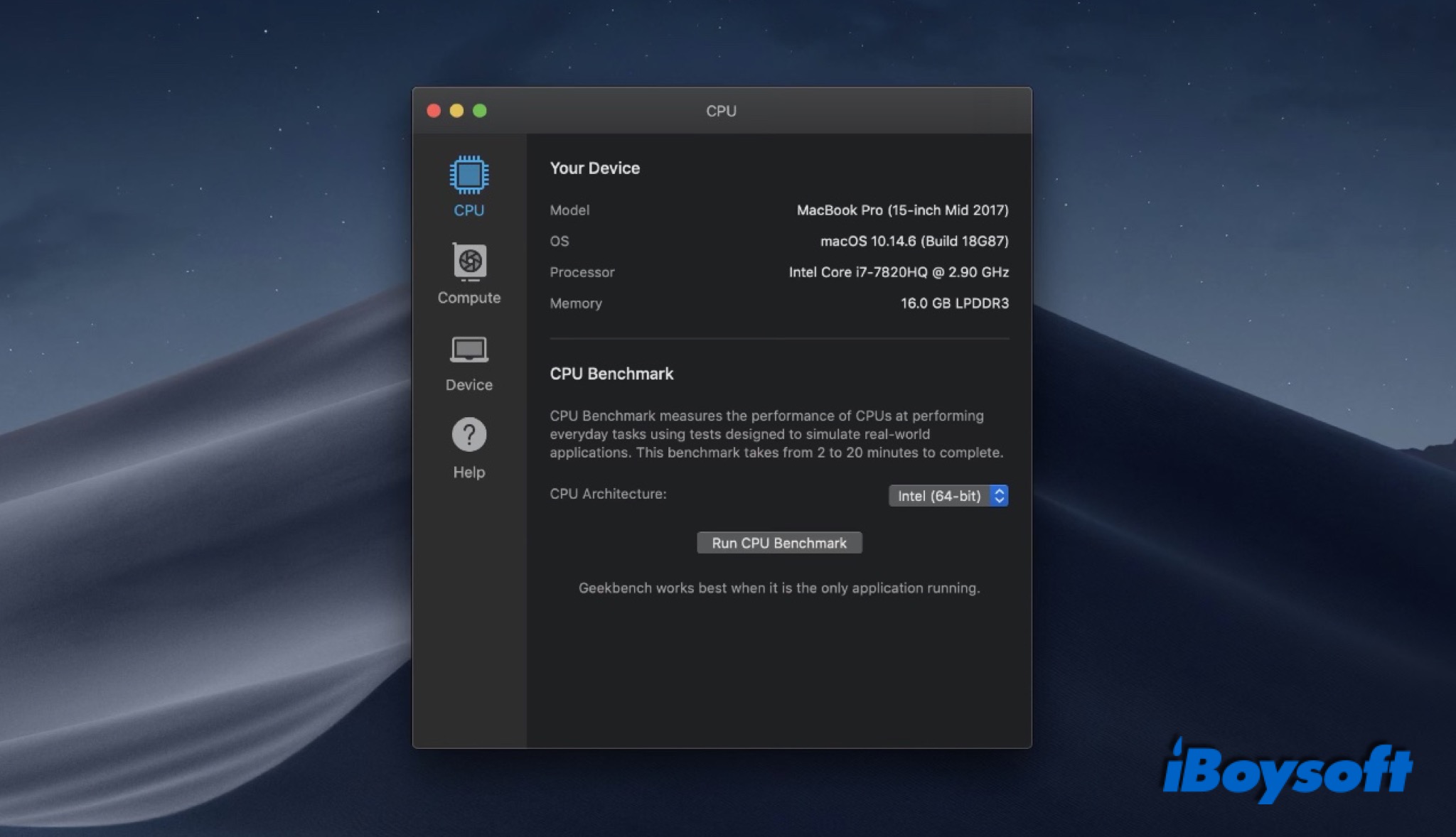Select the Help label in sidebar

[x=469, y=472]
